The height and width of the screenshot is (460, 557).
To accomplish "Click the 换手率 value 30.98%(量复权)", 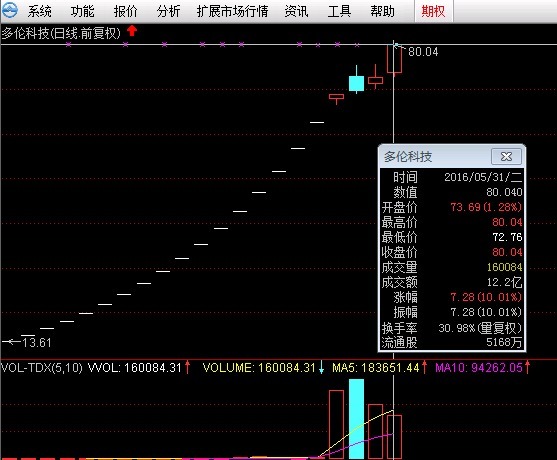I will tap(480, 328).
